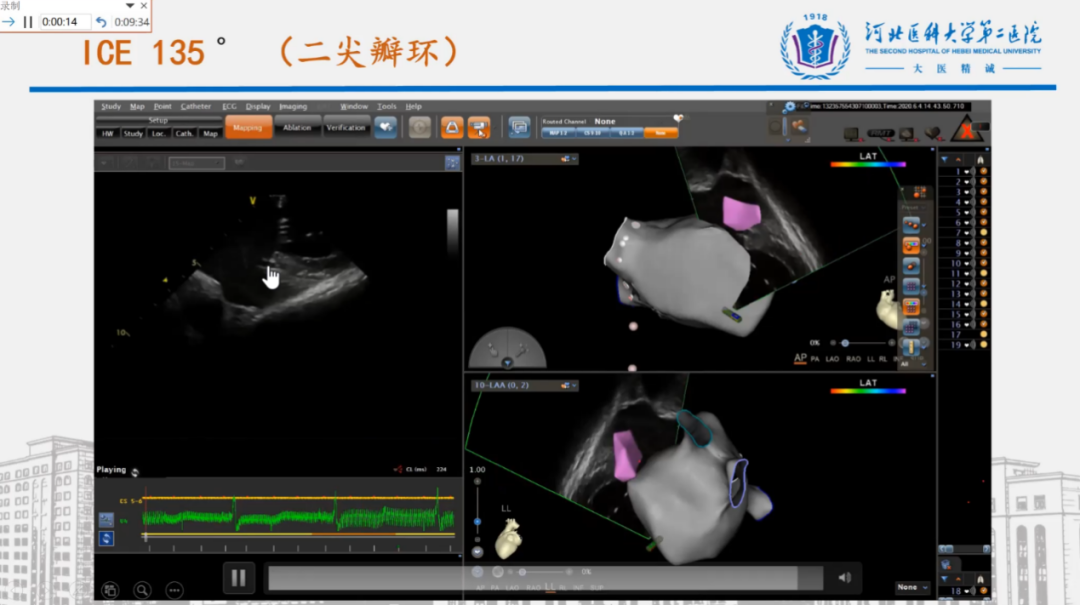
Task: Click the speaker volume icon in player
Action: pos(845,577)
